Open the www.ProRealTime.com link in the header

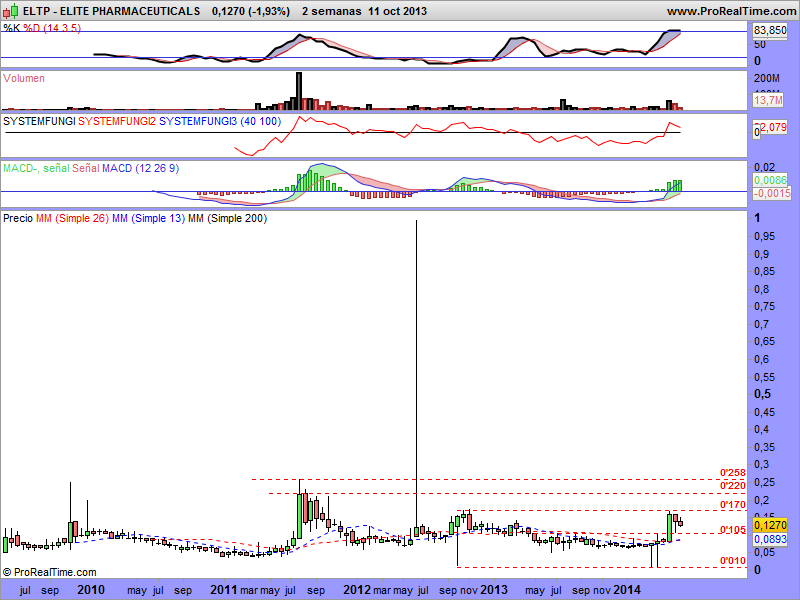pos(731,11)
